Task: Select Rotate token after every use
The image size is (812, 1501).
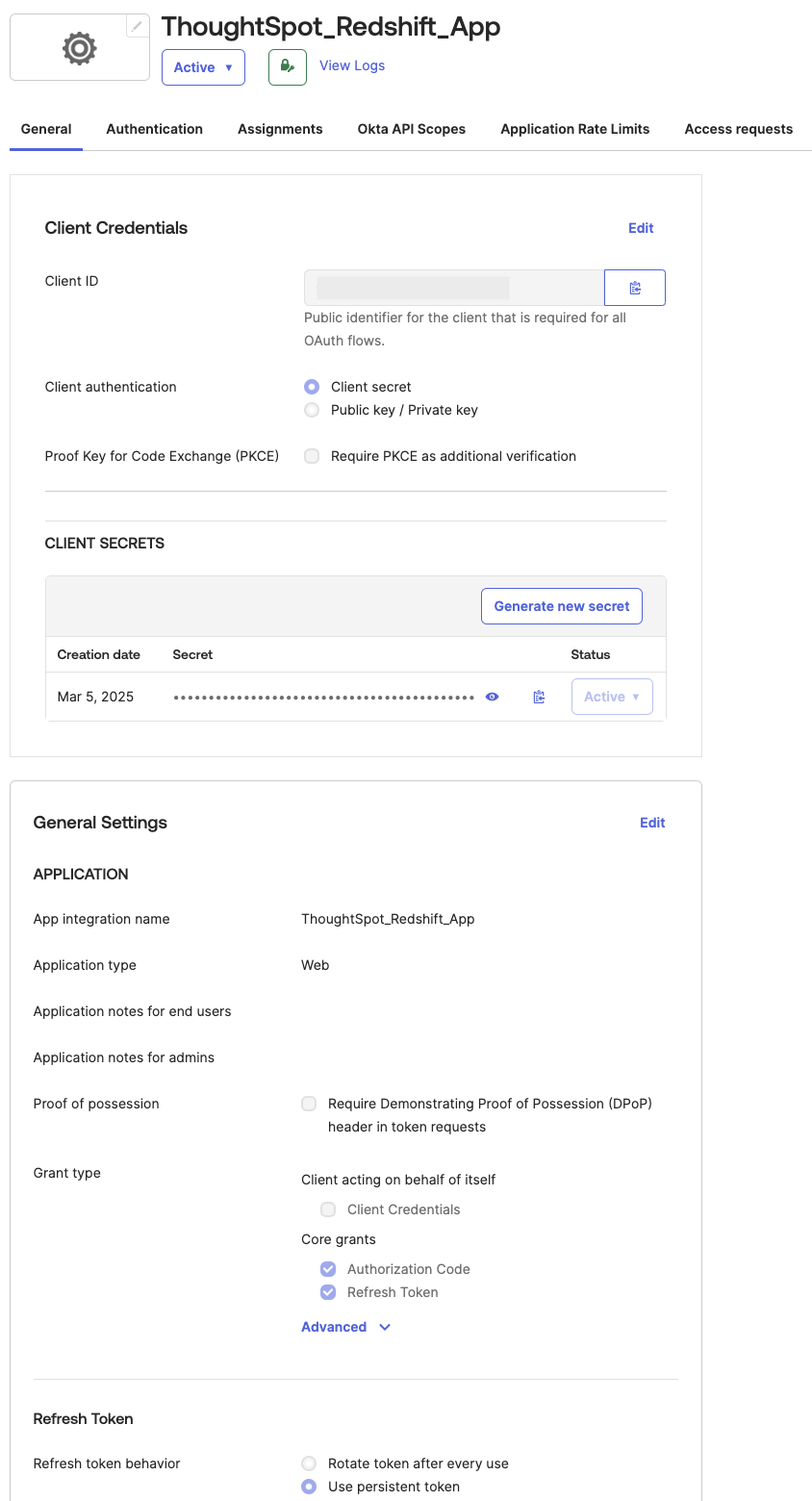Action: coord(309,1463)
